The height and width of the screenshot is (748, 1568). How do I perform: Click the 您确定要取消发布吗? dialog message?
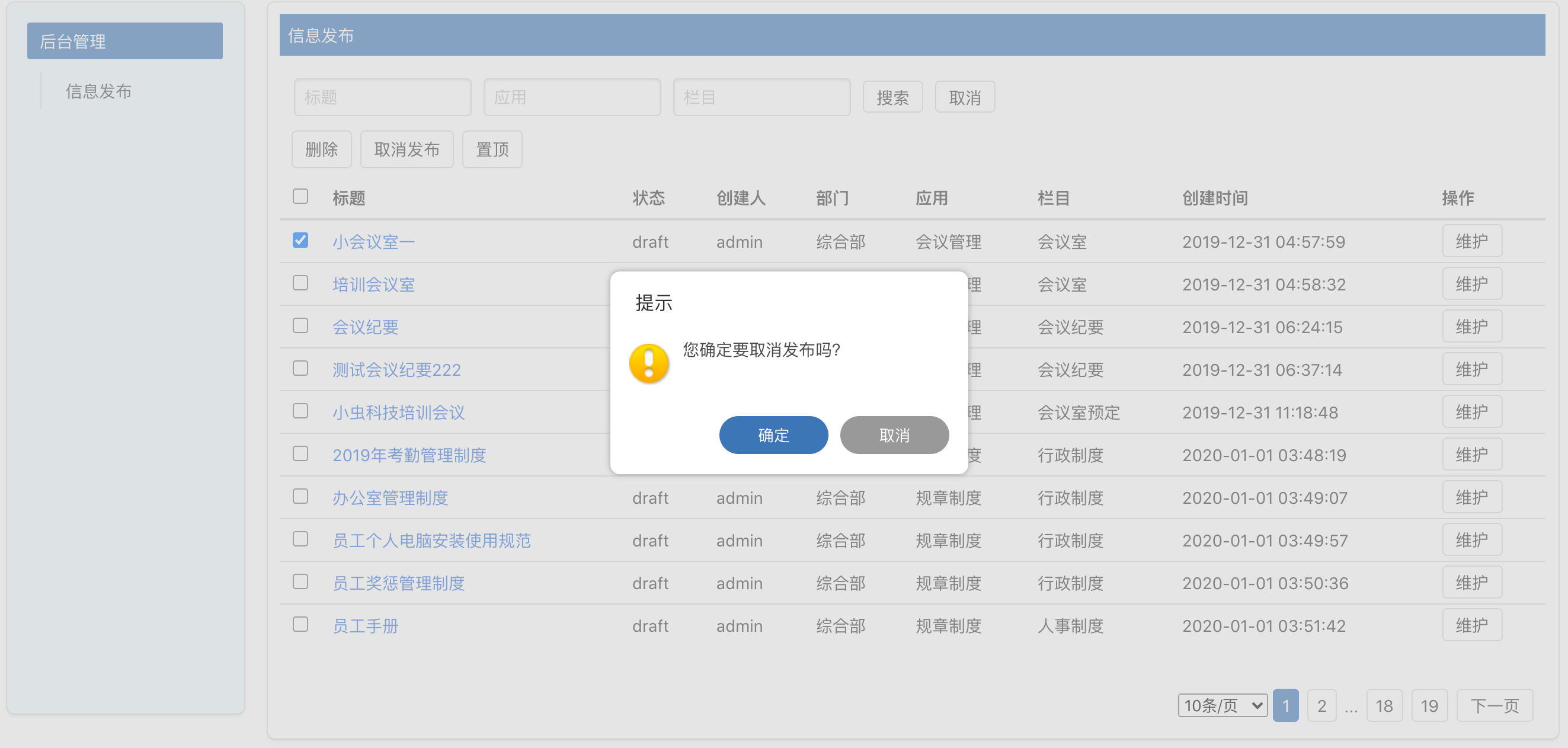tap(761, 349)
